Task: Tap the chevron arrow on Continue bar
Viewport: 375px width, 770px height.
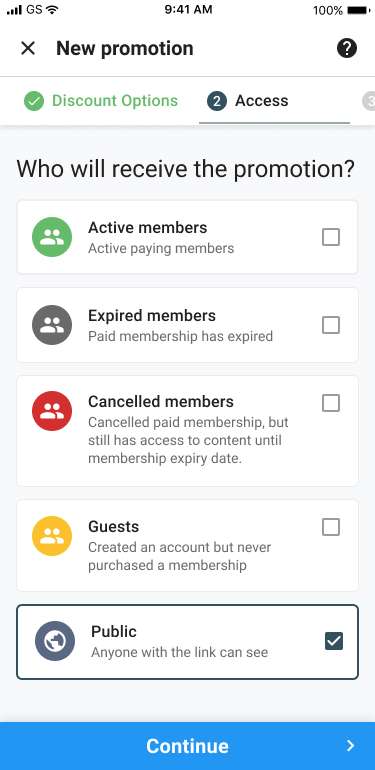Action: pos(350,746)
